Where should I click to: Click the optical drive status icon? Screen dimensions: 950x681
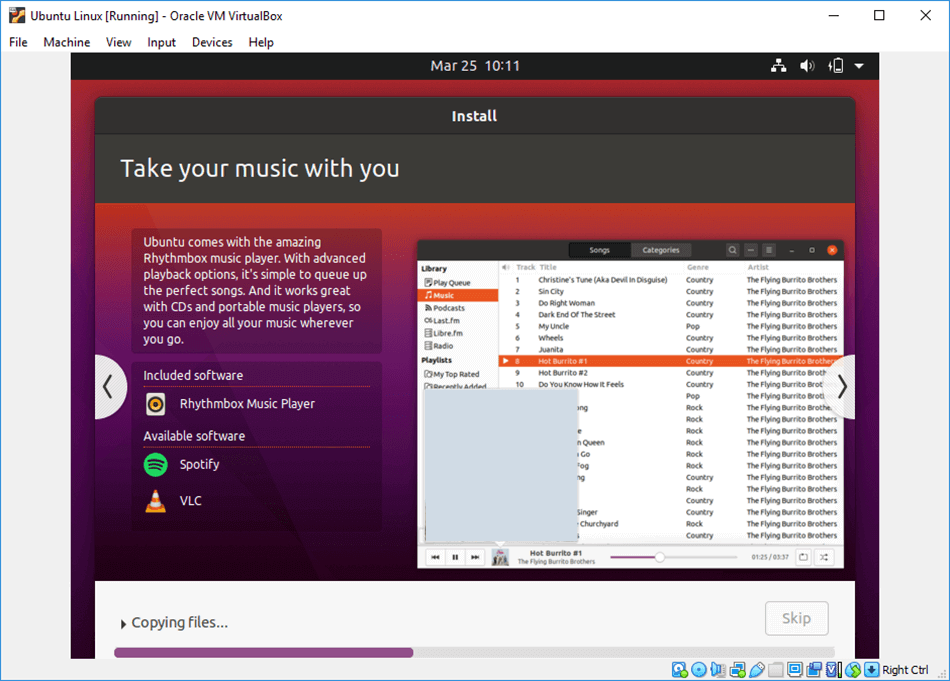click(x=699, y=669)
